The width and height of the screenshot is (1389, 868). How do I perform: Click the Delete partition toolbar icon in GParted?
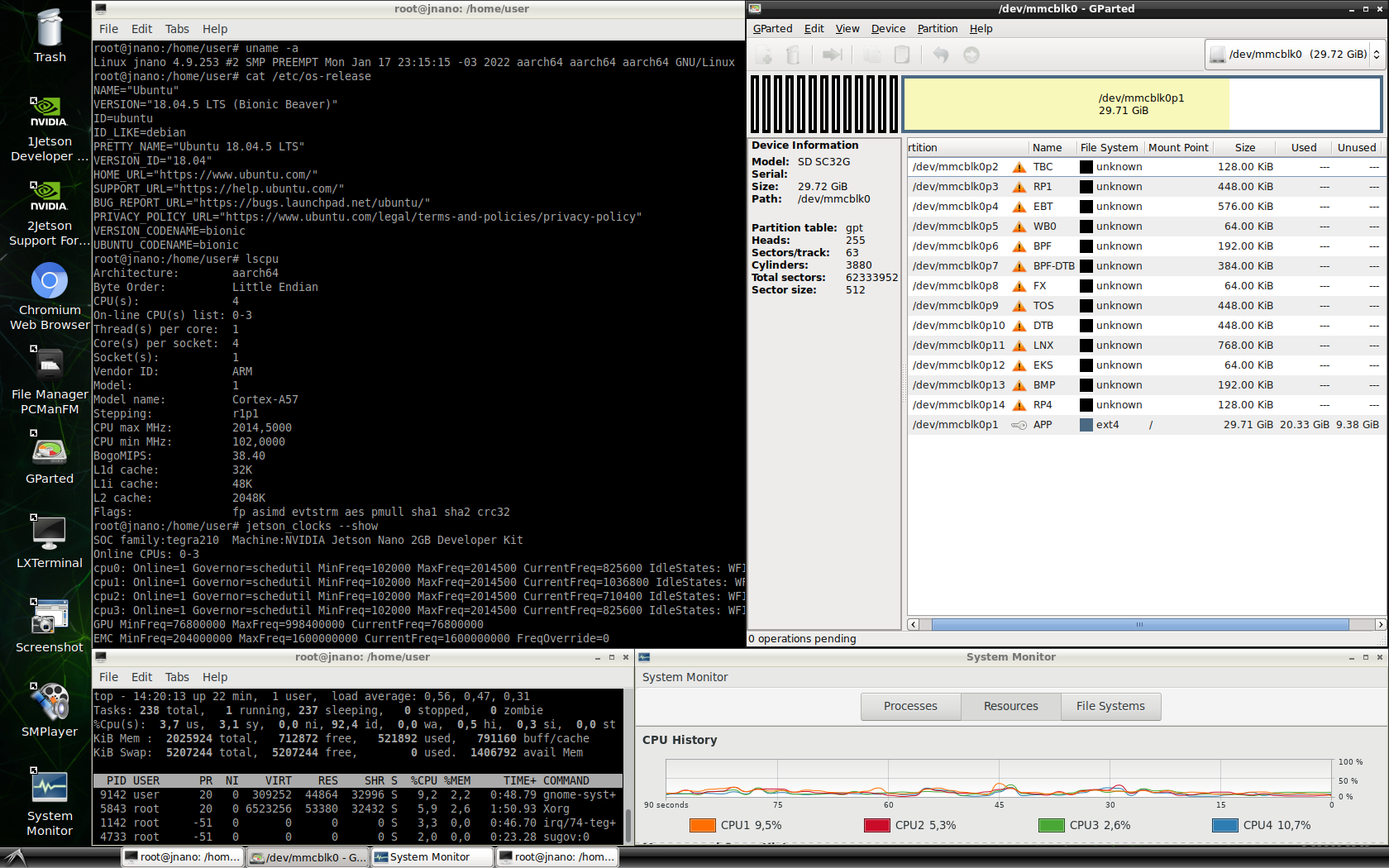point(793,55)
